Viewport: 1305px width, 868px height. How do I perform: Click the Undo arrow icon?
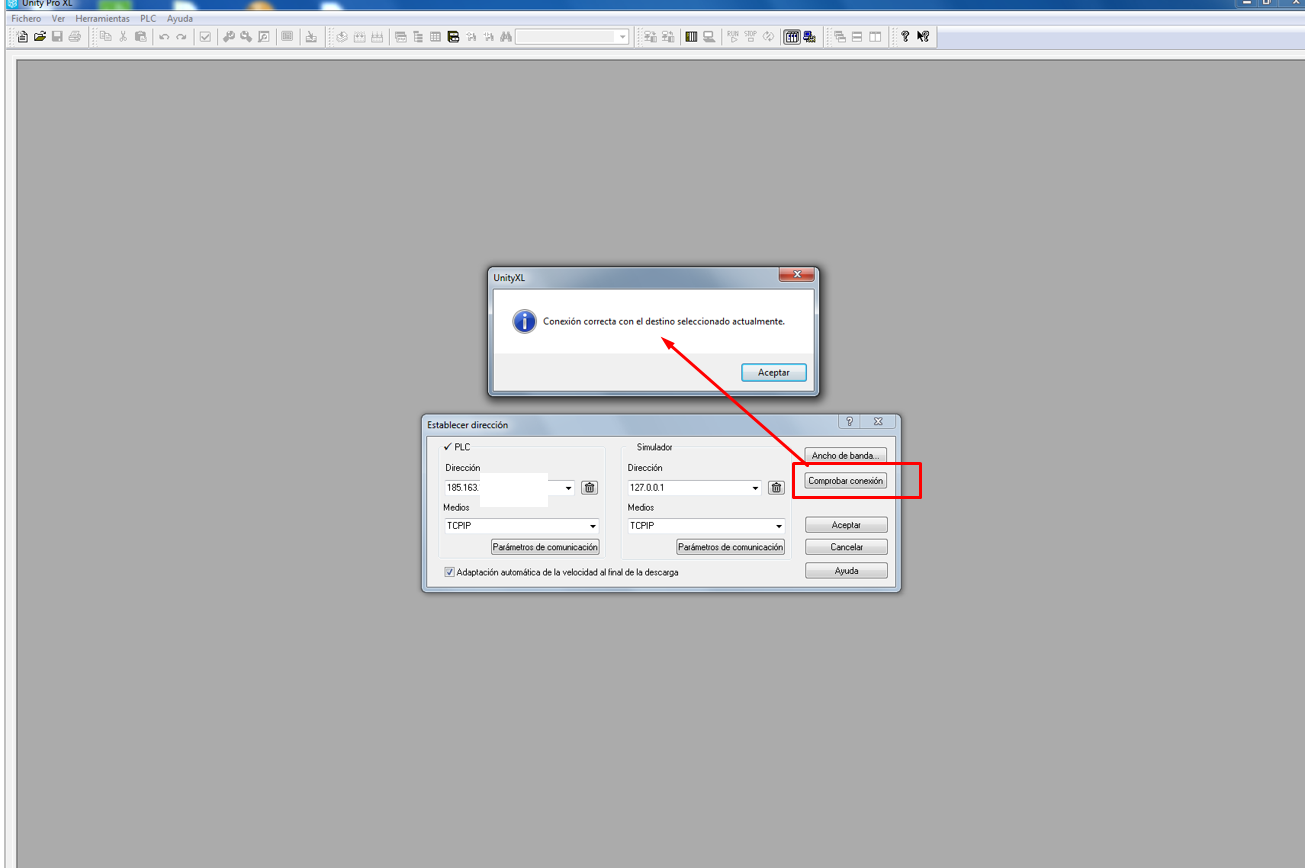[x=164, y=37]
